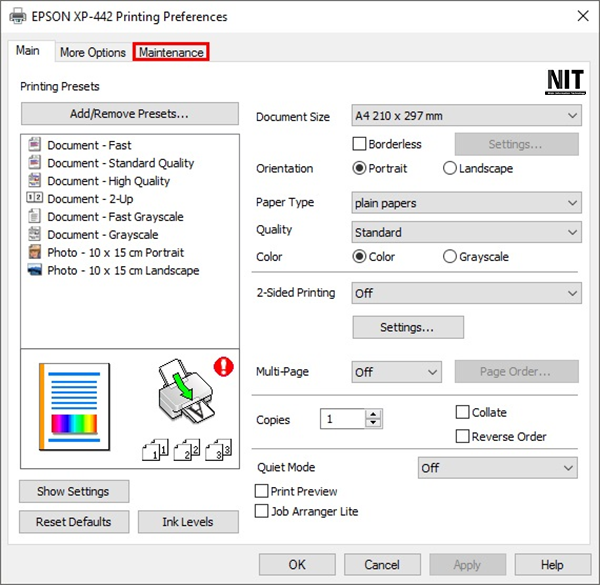Click Show Settings button

[x=74, y=491]
